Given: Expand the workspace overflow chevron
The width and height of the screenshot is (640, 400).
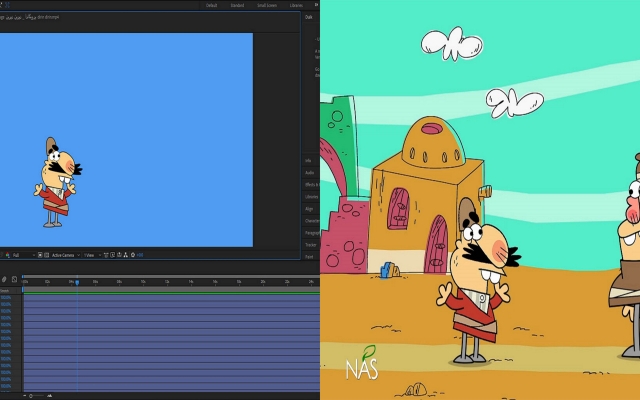Looking at the screenshot, I should click(x=316, y=5).
